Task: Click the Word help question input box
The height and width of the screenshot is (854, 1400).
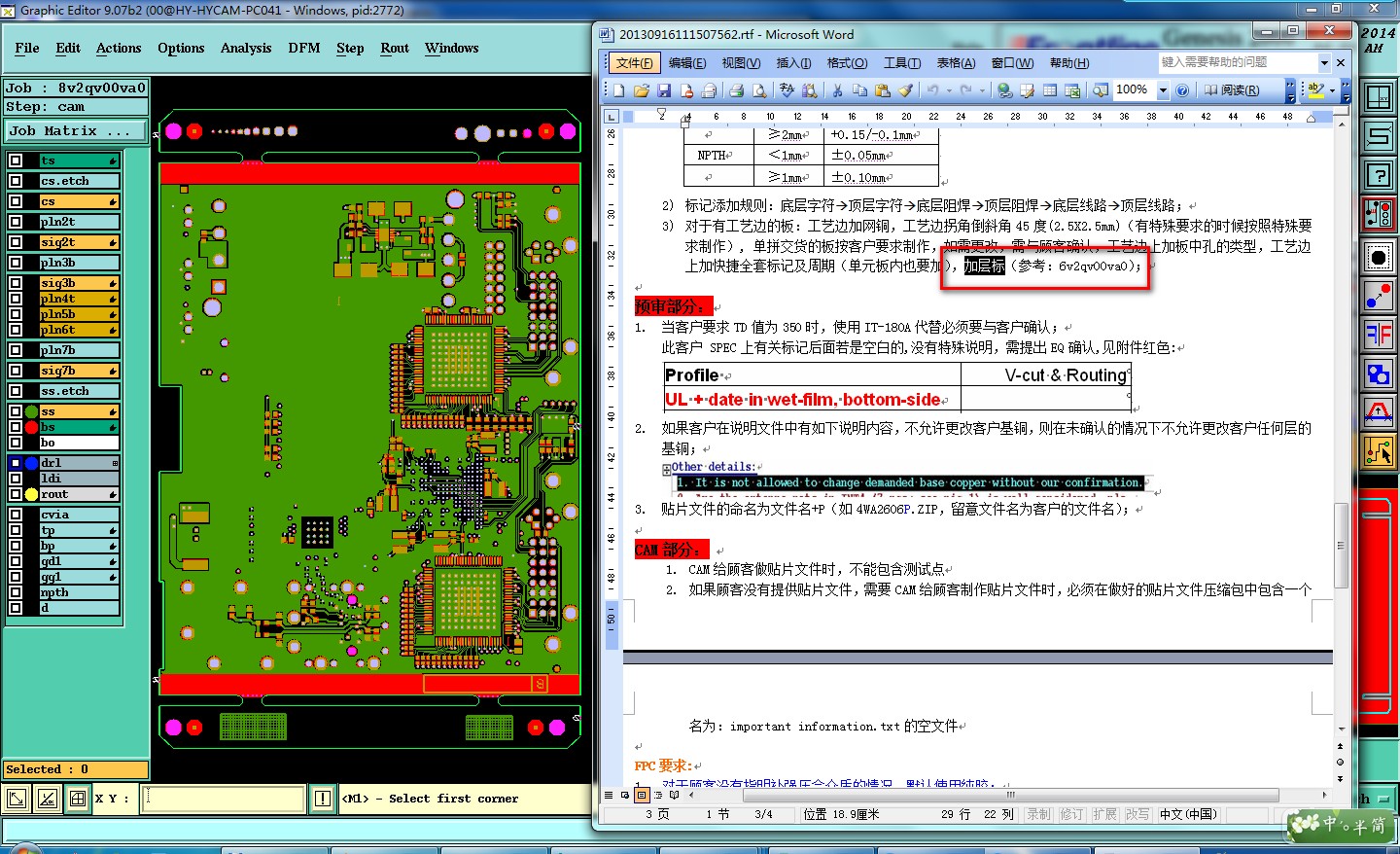Action: tap(1238, 62)
